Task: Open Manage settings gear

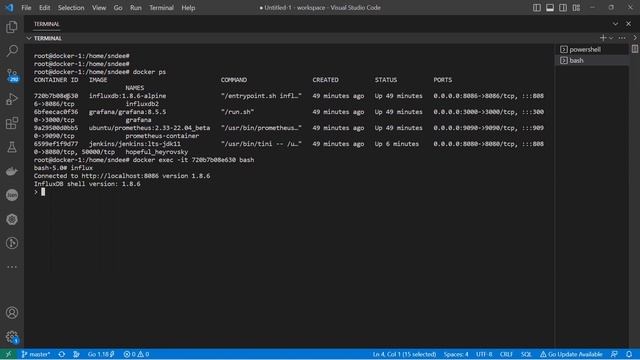Action: [12, 337]
